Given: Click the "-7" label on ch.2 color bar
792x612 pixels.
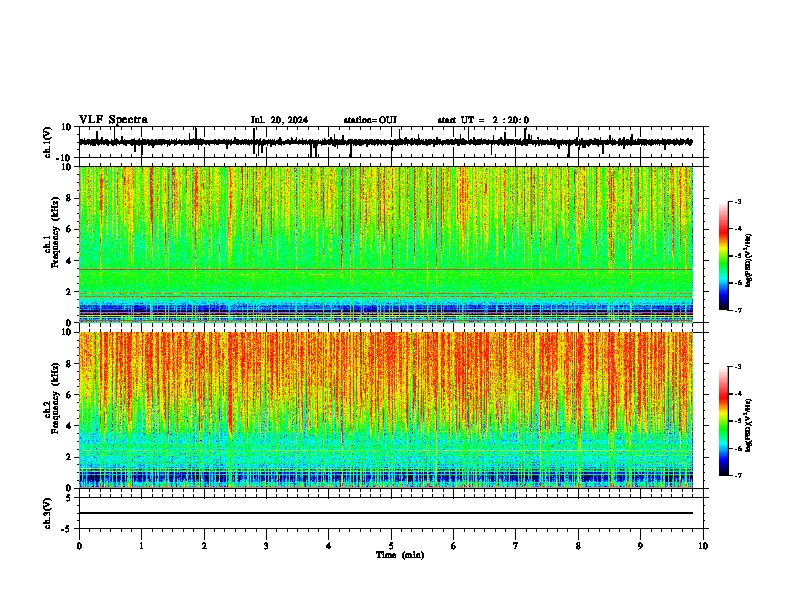Looking at the screenshot, I should (x=738, y=475).
